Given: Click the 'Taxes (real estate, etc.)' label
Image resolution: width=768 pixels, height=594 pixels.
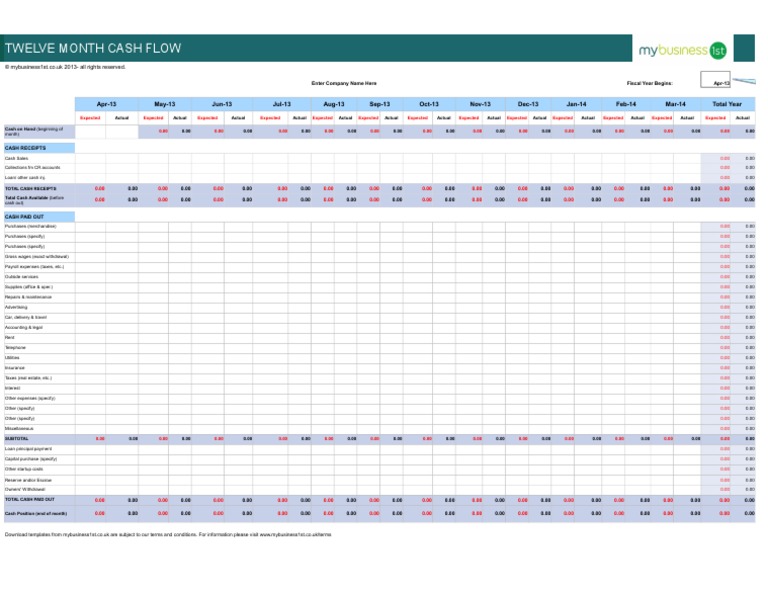Looking at the screenshot, I should click(28, 378).
